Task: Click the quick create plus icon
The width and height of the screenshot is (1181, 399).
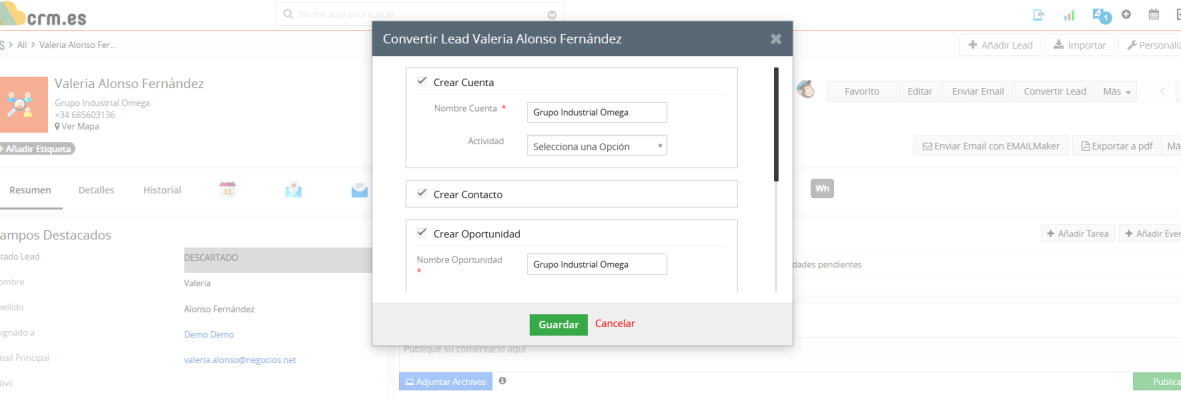Action: coord(1126,14)
